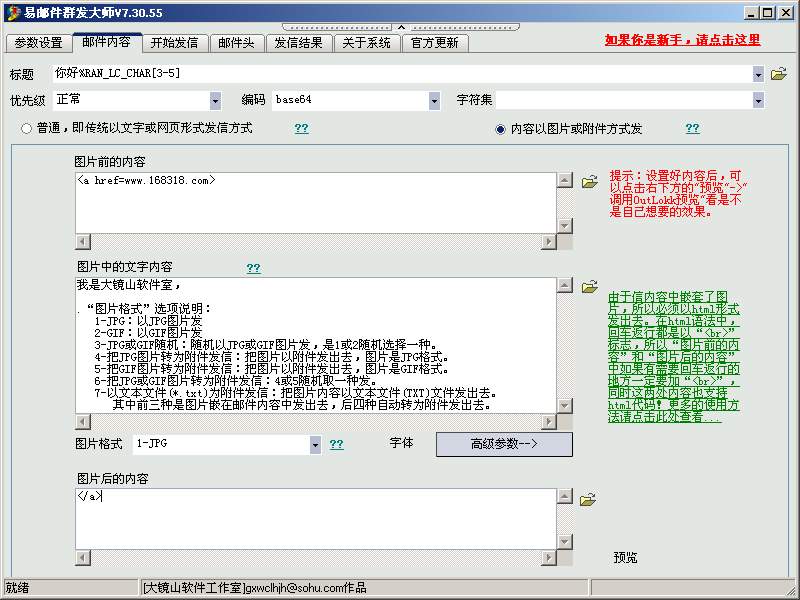Click the app icon in the title bar
The width and height of the screenshot is (800, 600).
[12, 12]
